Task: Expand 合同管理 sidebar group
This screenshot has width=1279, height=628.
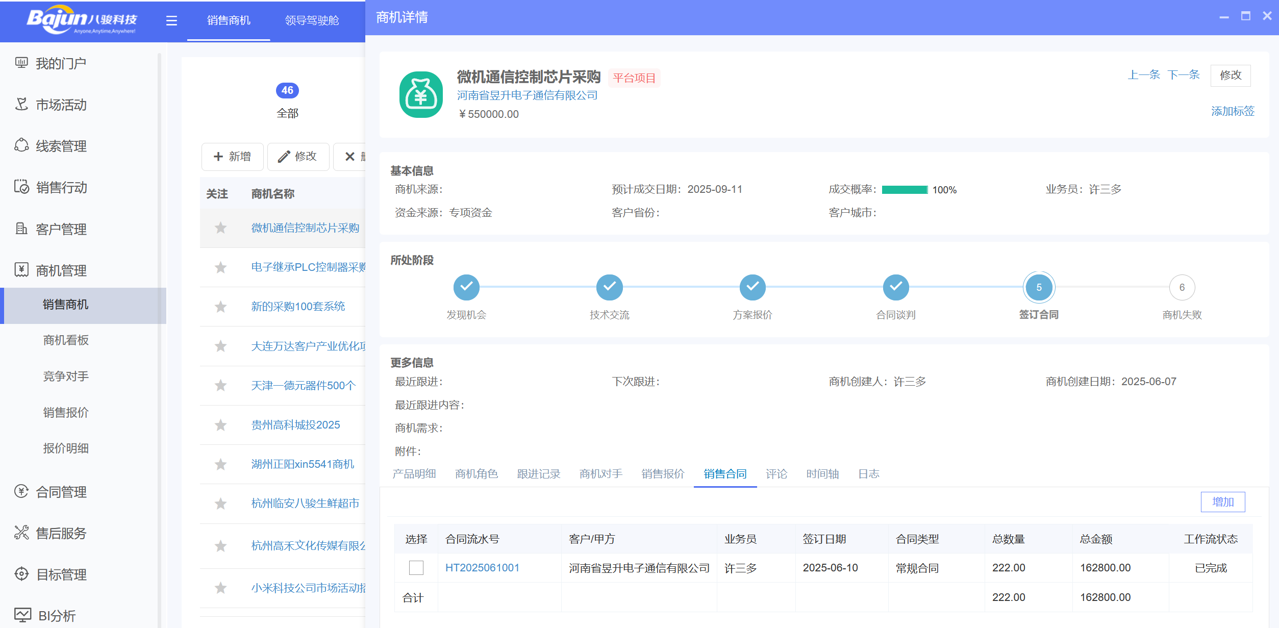Action: tap(60, 492)
